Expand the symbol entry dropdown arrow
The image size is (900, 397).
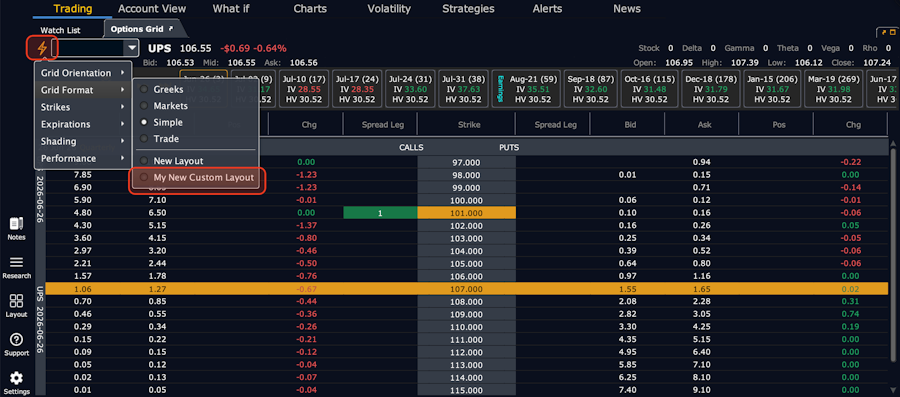pyautogui.click(x=133, y=48)
